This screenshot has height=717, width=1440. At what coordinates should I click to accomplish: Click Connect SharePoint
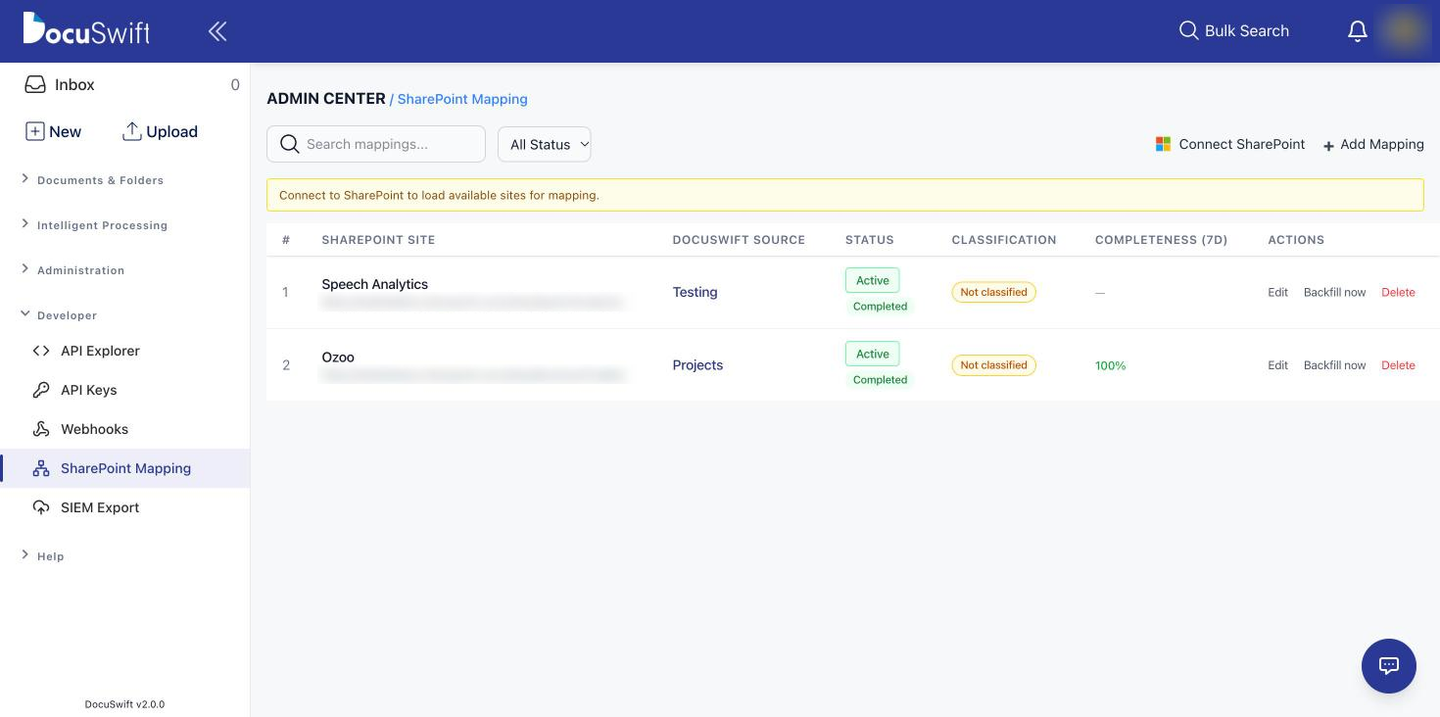click(x=1230, y=144)
